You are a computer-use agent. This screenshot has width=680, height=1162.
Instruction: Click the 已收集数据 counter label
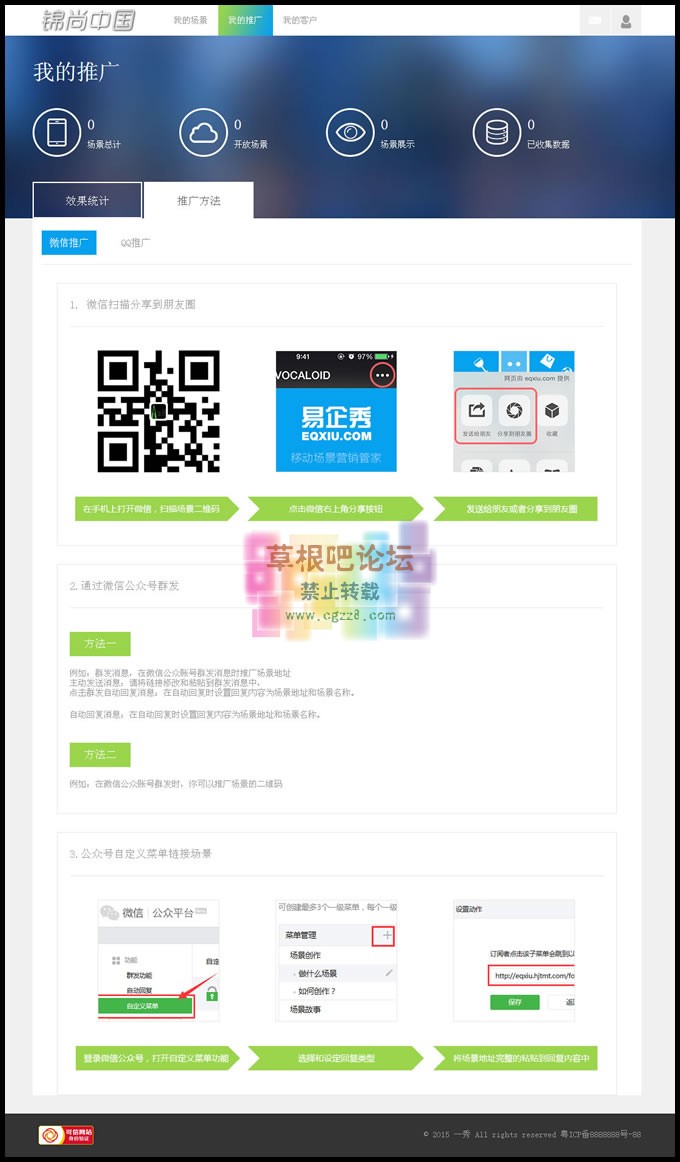pos(548,145)
